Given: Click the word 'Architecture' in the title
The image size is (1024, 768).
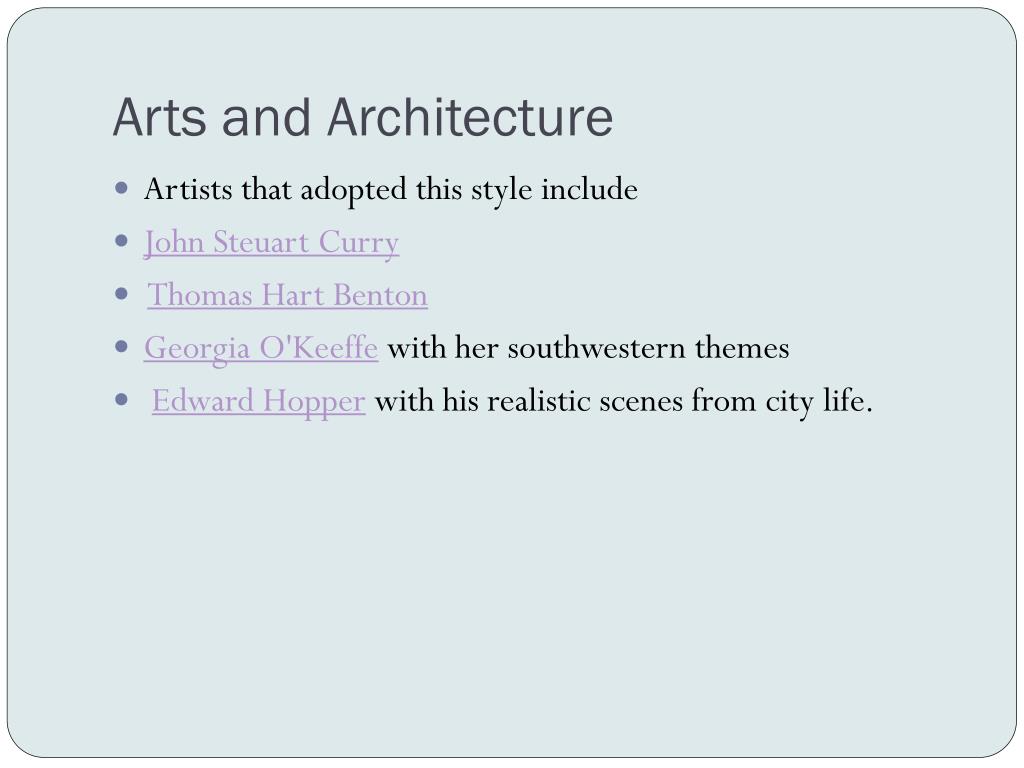Looking at the screenshot, I should [x=470, y=118].
